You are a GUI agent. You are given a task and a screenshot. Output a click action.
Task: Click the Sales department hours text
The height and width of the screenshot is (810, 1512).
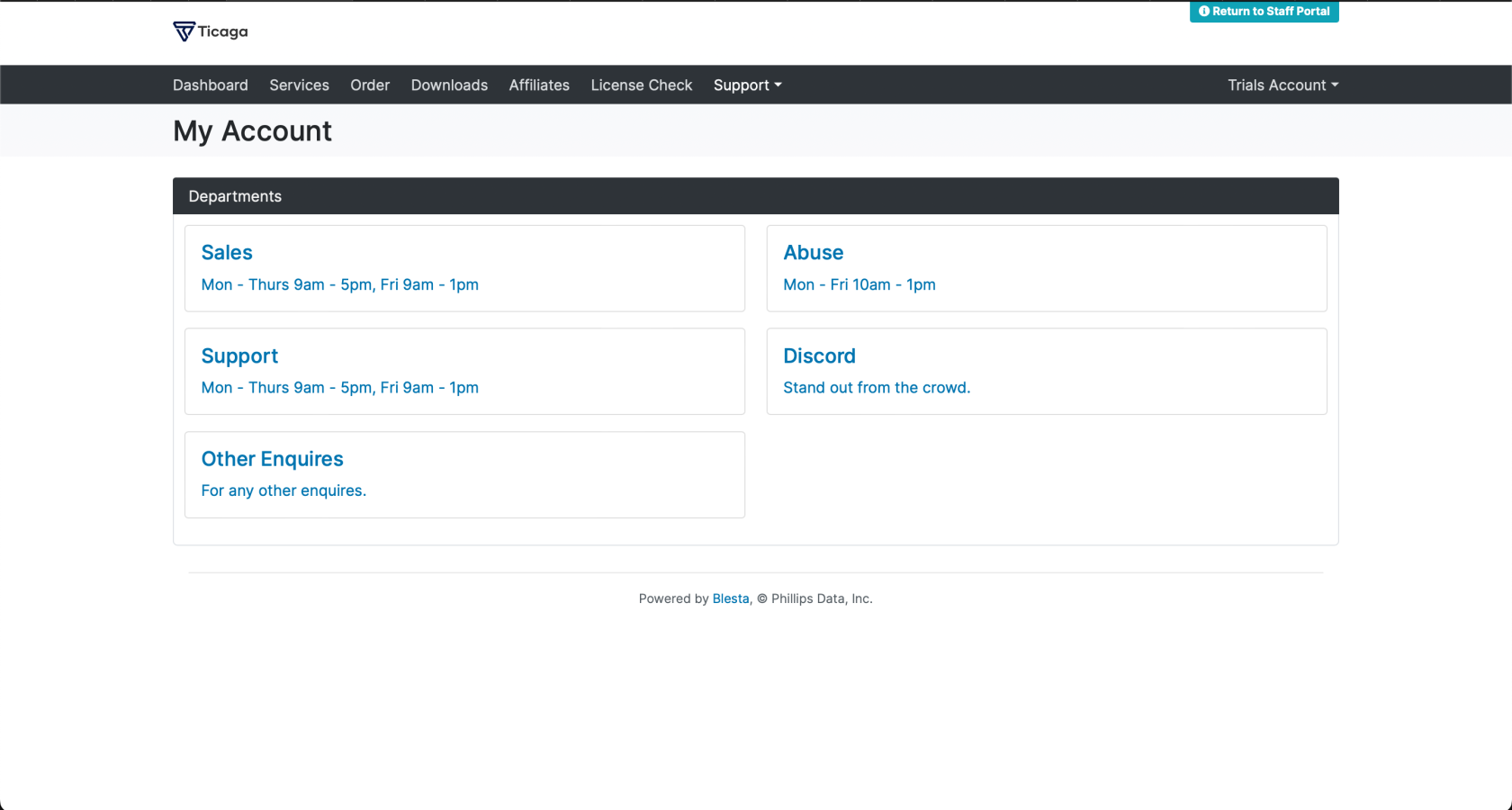[x=340, y=284]
